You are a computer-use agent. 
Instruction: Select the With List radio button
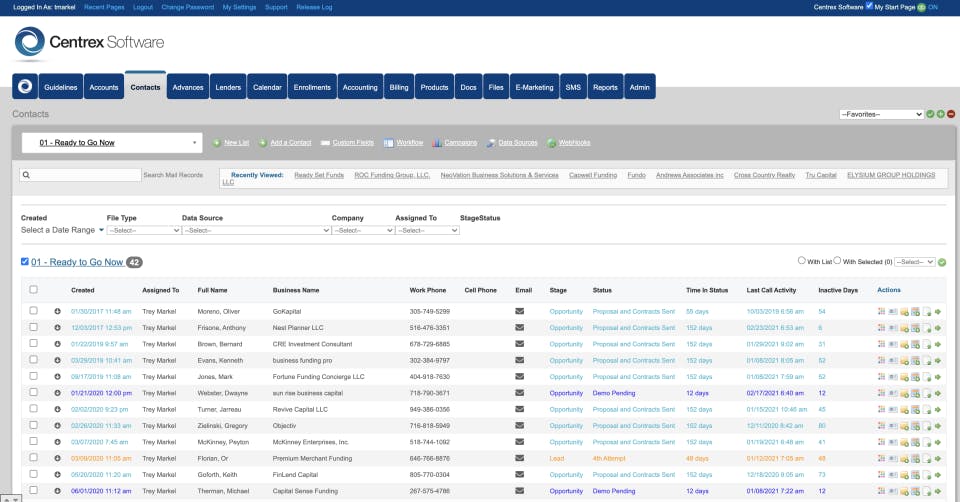pos(802,261)
